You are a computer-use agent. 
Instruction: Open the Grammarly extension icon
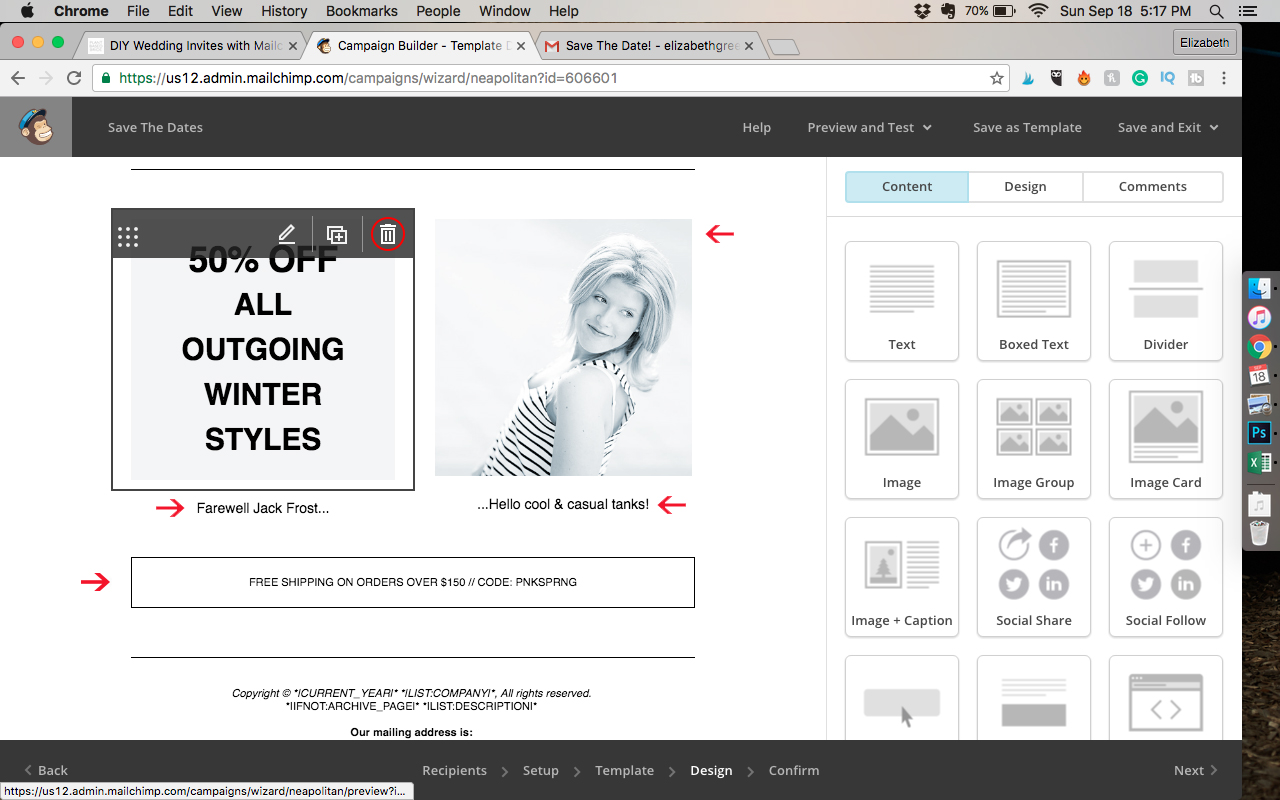[1140, 78]
